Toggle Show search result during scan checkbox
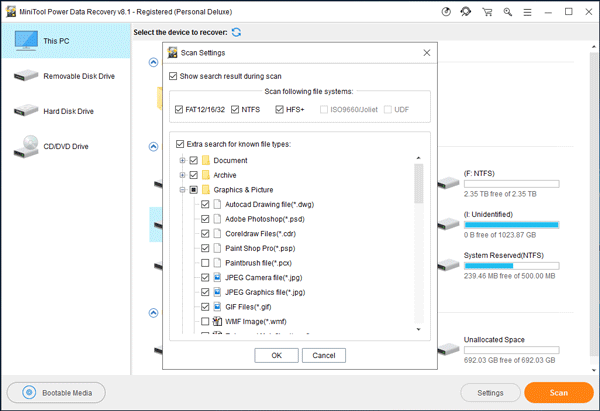This screenshot has width=600, height=411. 173,76
